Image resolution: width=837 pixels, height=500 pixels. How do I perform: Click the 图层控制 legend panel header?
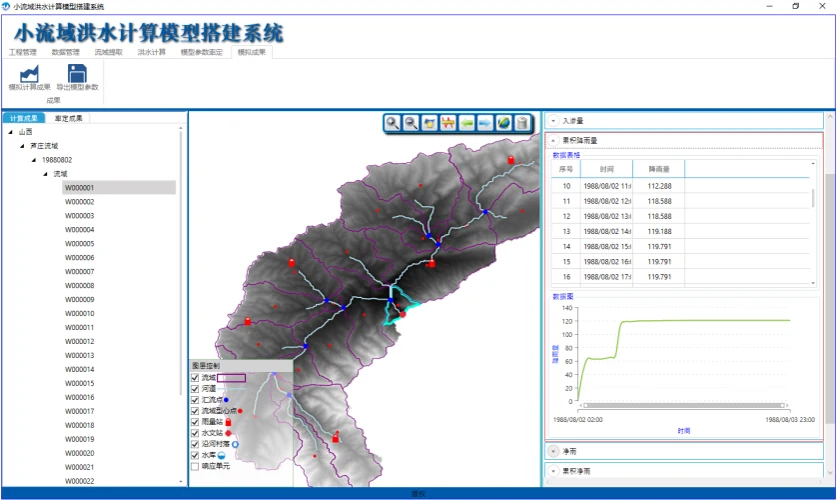(241, 366)
